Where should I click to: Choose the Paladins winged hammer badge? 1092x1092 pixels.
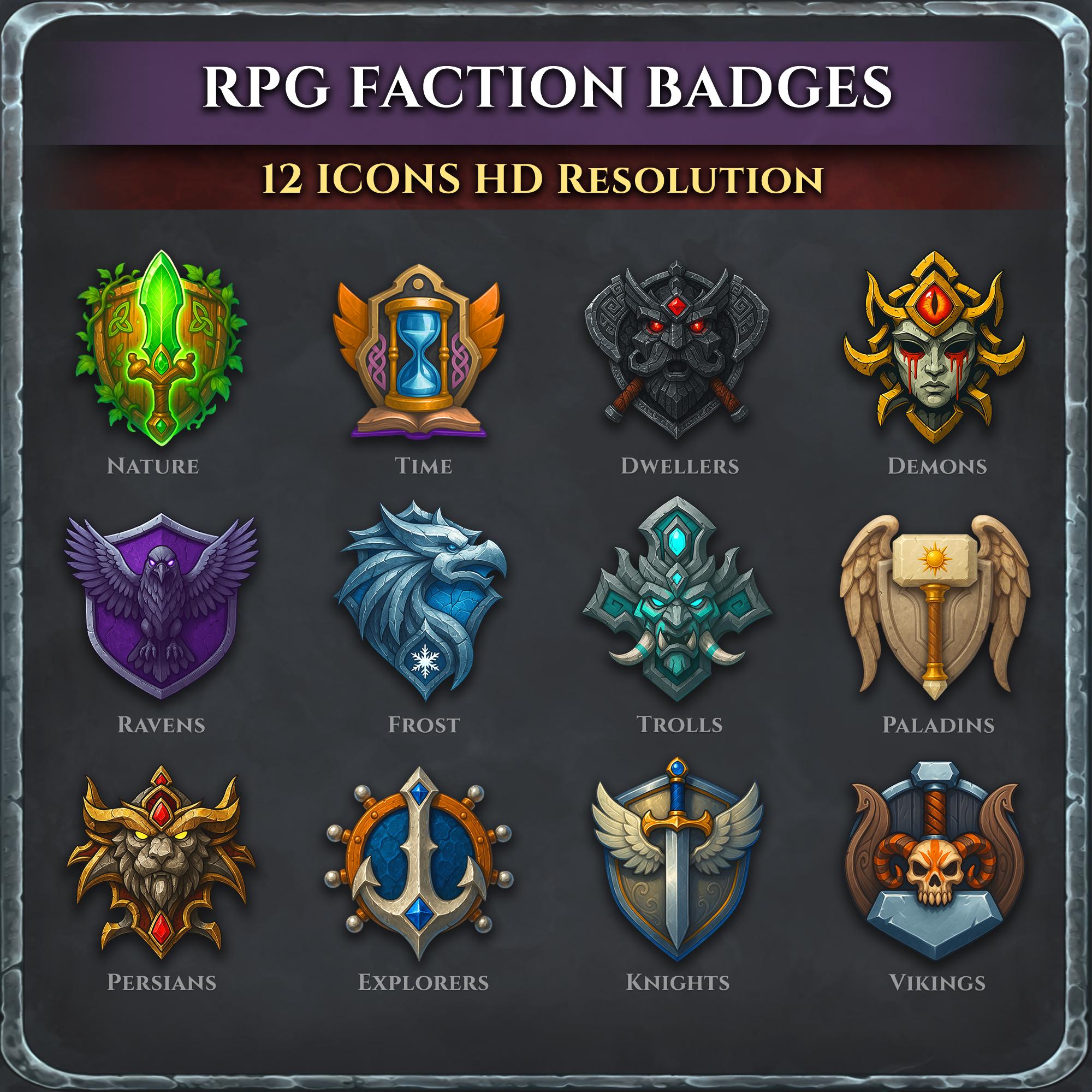[934, 607]
